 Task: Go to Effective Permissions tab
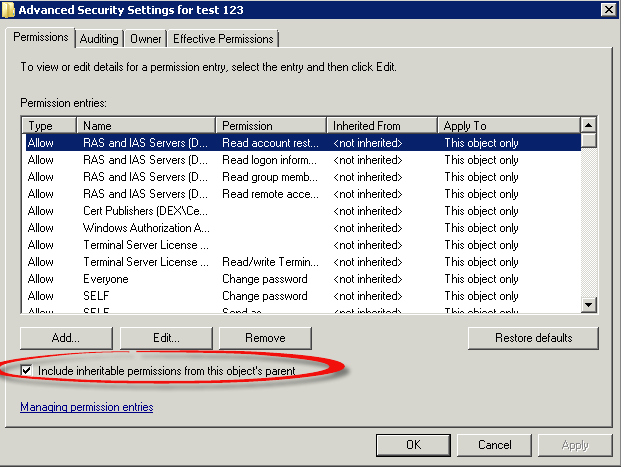tap(223, 39)
